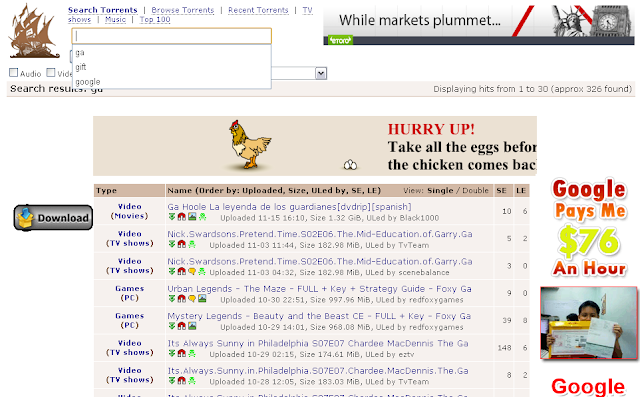
Task: Open Mystery Legends Beauty and Beast link
Action: (319, 316)
